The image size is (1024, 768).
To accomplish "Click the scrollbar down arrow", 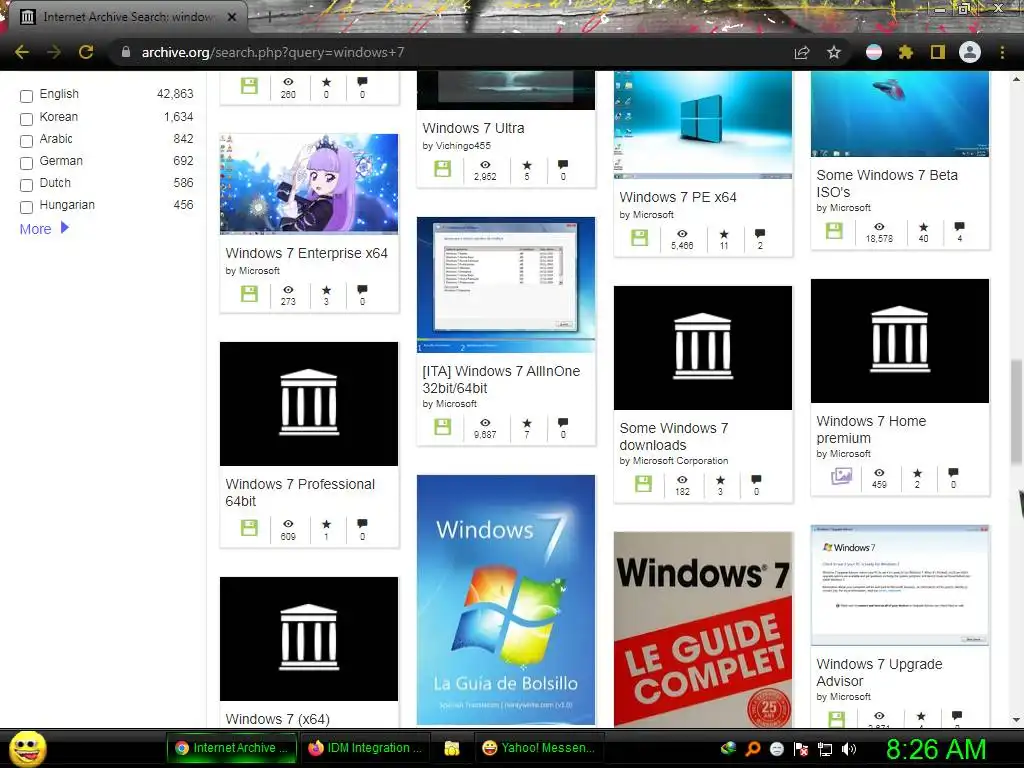I will pyautogui.click(x=1016, y=720).
